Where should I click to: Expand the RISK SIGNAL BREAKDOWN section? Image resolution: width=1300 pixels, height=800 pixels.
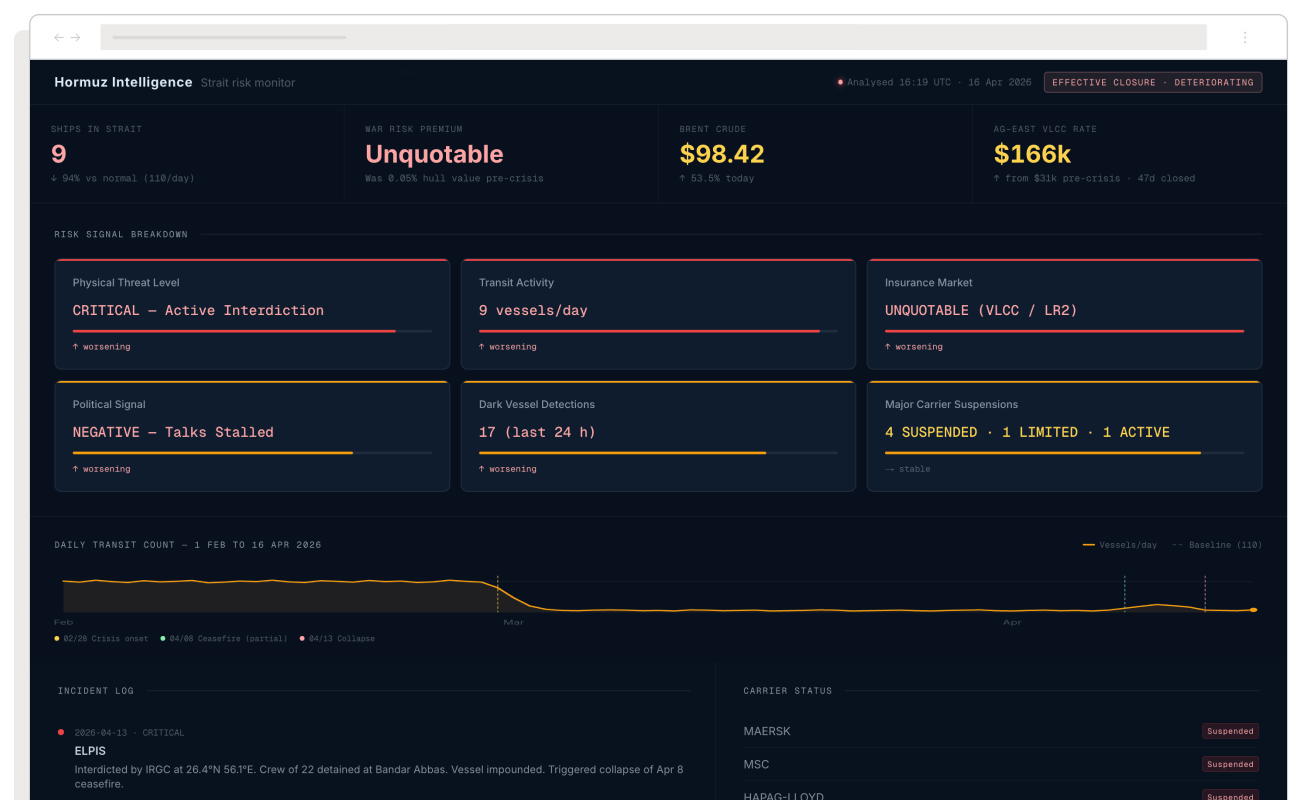120,234
